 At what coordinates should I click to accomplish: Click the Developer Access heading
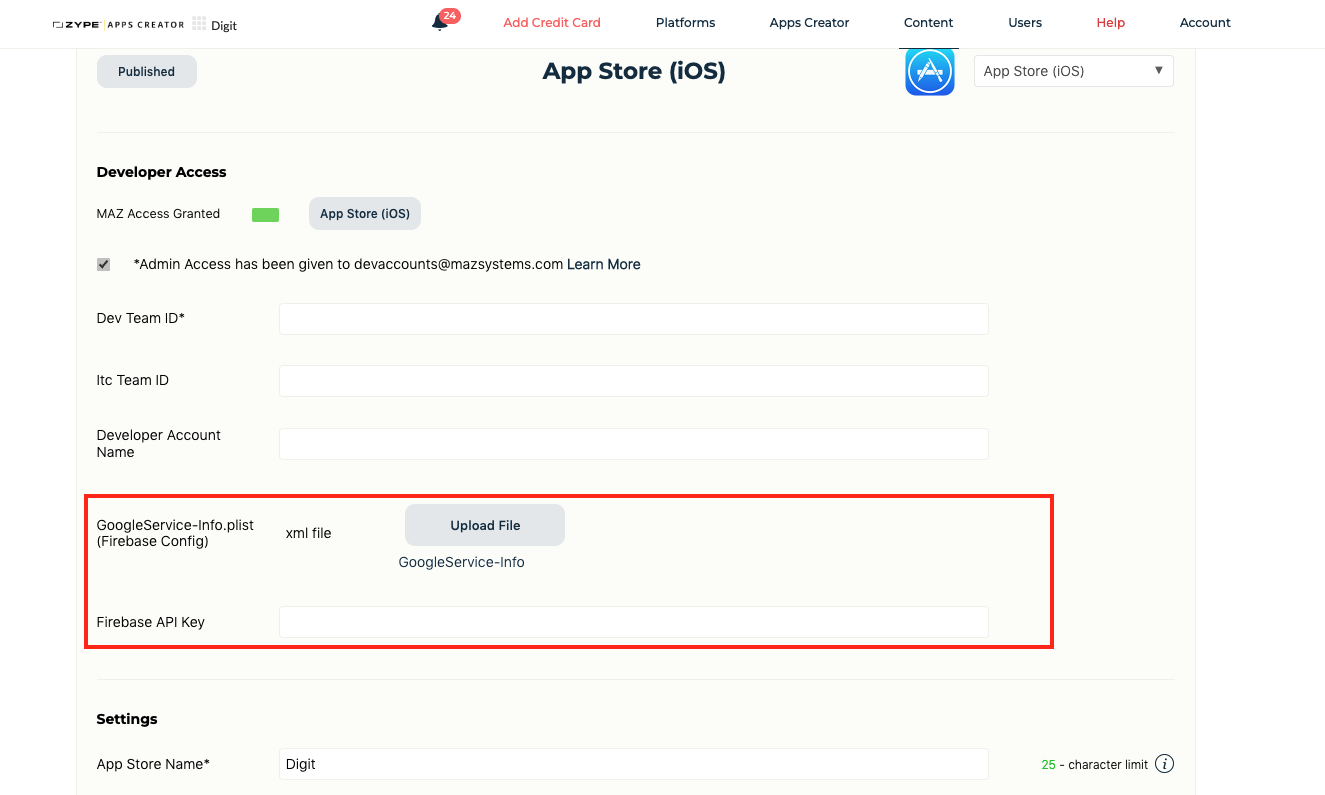point(162,172)
